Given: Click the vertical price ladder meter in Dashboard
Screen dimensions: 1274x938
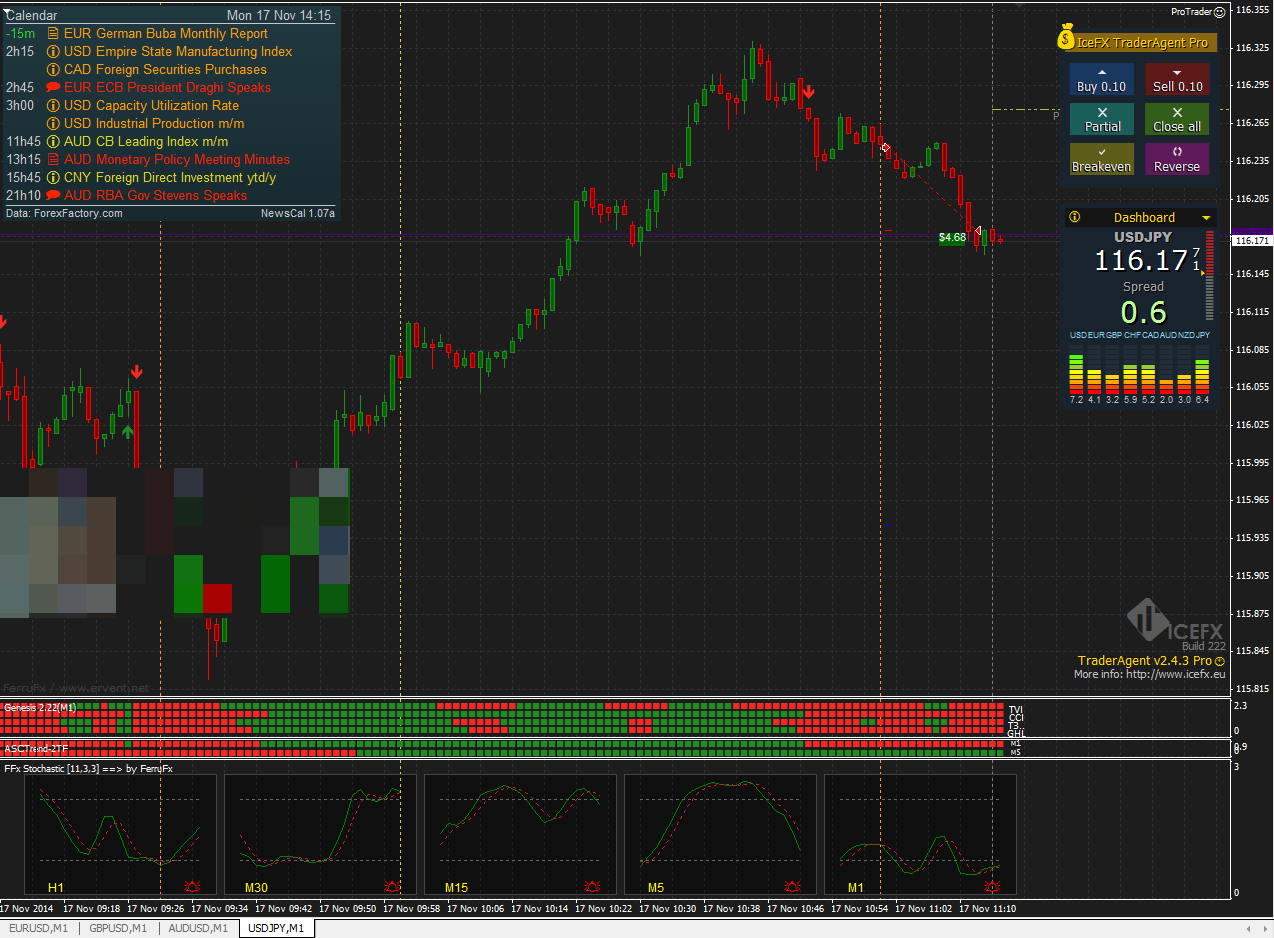Looking at the screenshot, I should tap(1210, 275).
